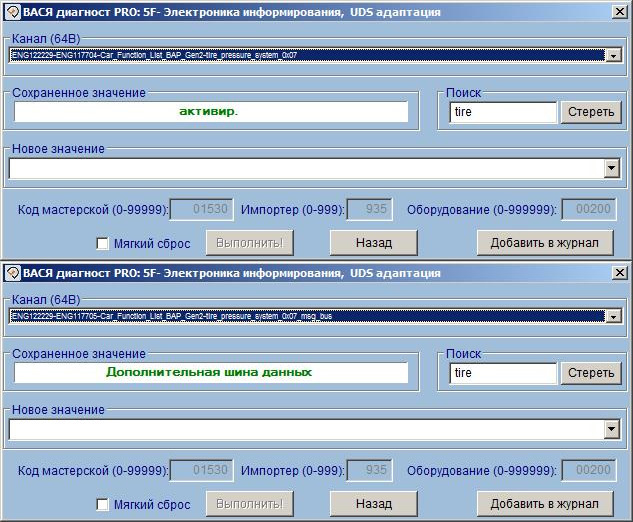Image resolution: width=633 pixels, height=522 pixels.
Task: Click Выполнить! button in the lower window
Action: (249, 504)
